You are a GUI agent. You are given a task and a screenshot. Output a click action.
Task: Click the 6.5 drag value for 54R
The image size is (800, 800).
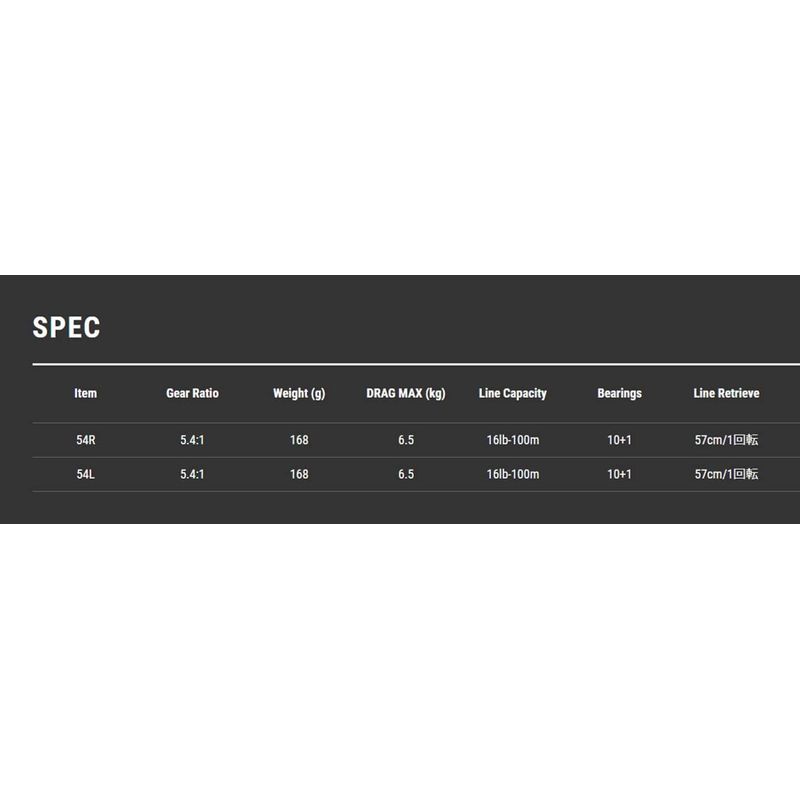(406, 440)
